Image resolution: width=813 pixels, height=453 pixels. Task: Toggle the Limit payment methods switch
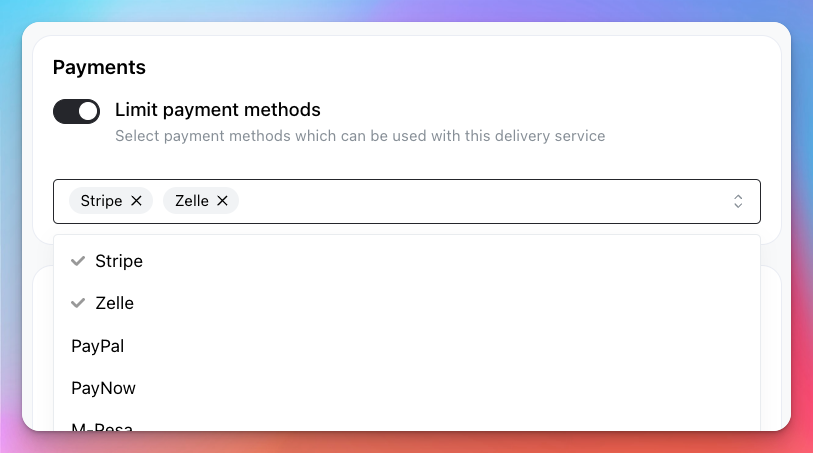(x=76, y=111)
